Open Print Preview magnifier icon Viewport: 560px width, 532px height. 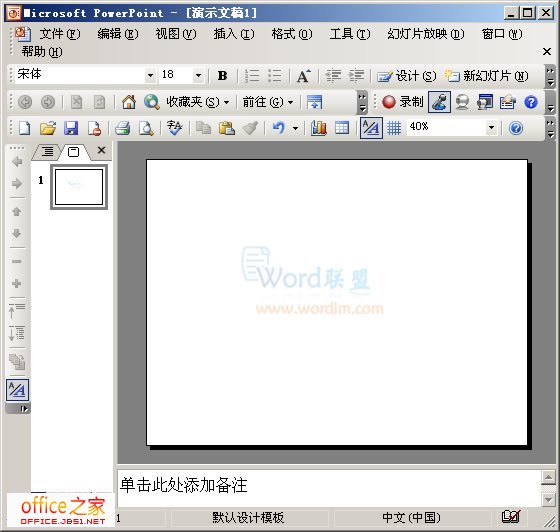coord(146,128)
